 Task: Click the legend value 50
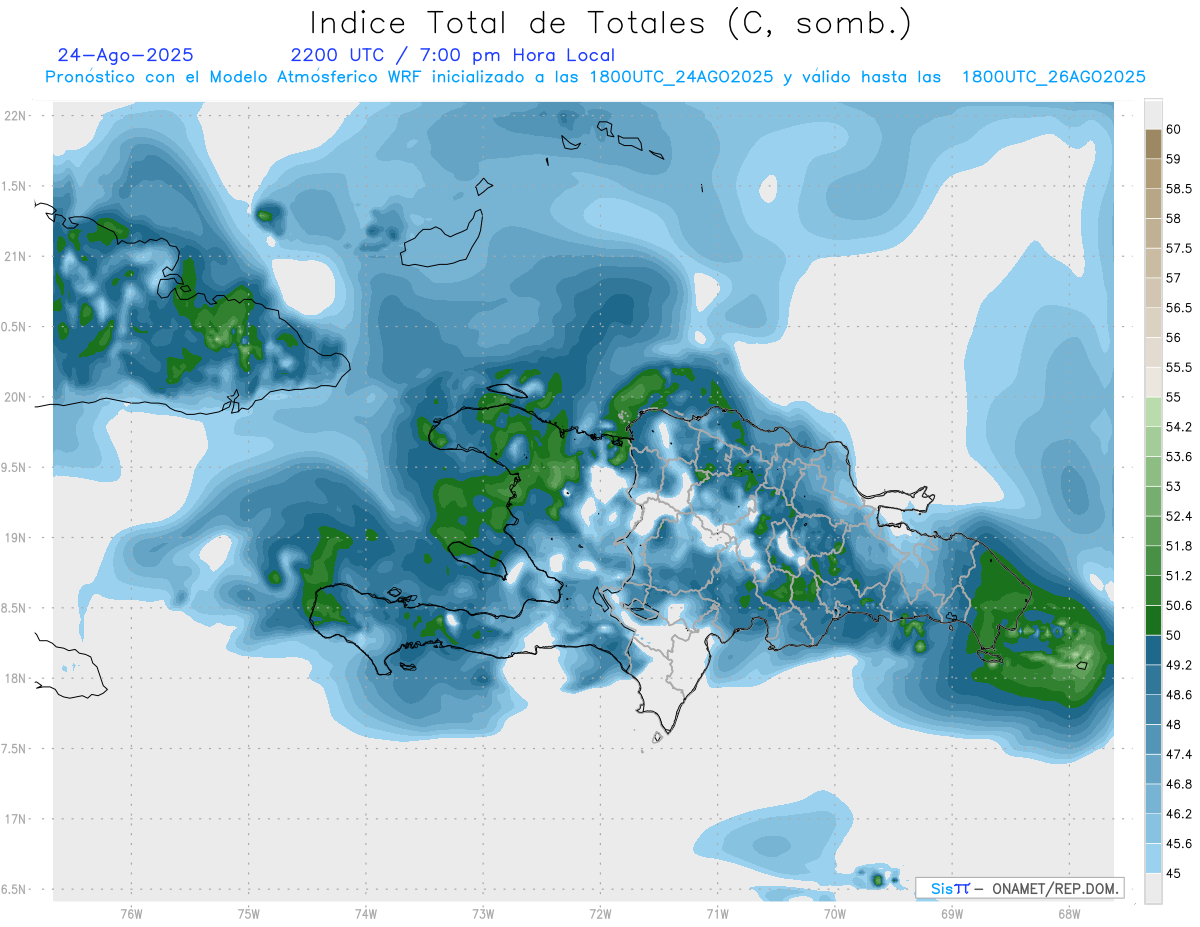point(1174,635)
